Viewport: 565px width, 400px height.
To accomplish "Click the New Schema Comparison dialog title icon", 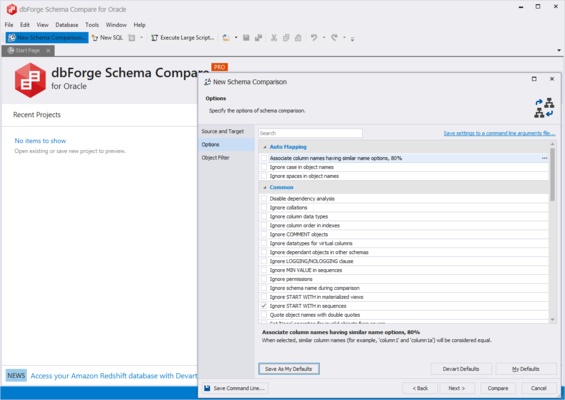I will pyautogui.click(x=207, y=82).
